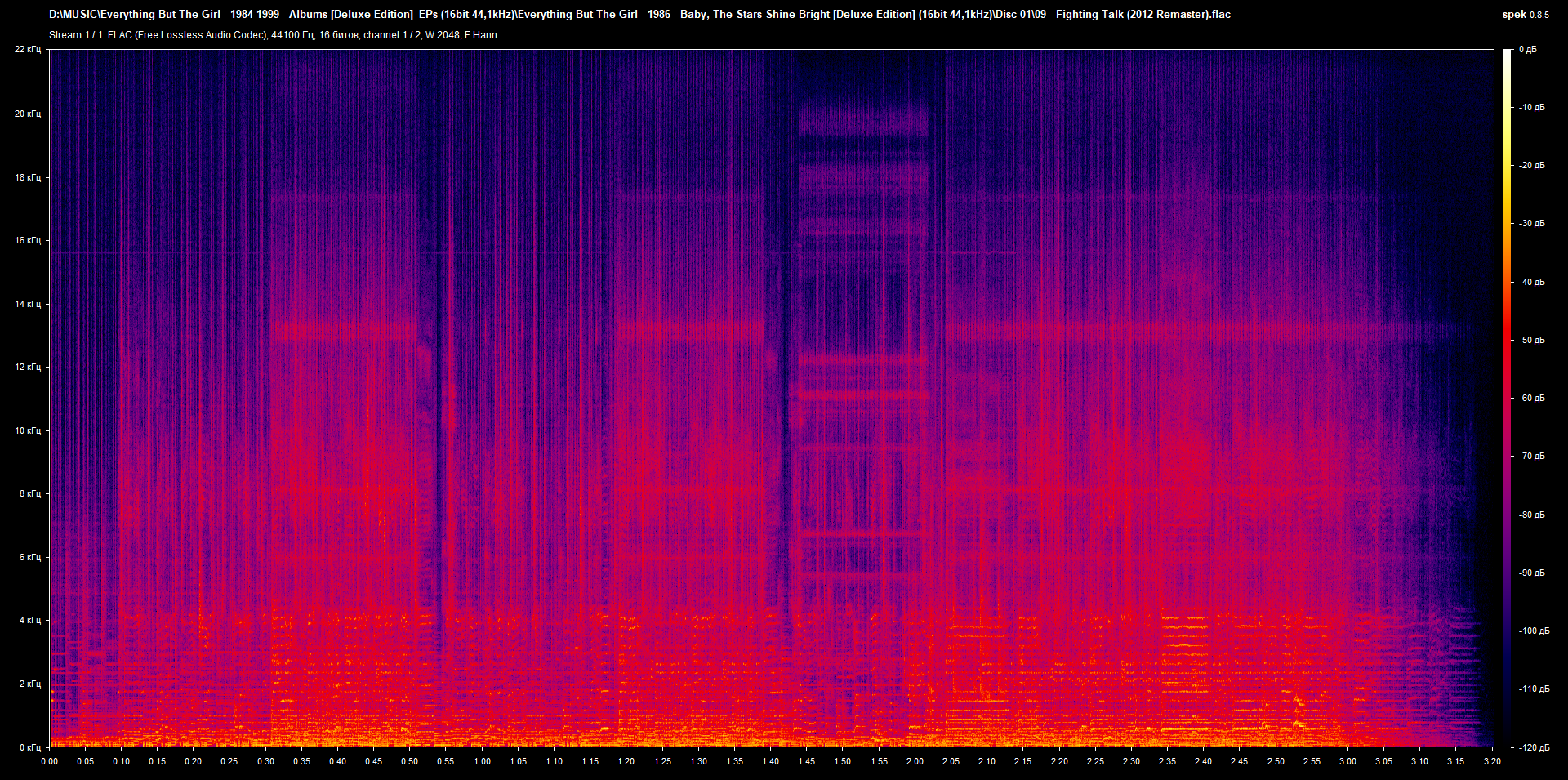1568x780 pixels.
Task: Click the '-10 дБ' level scale label
Action: click(x=1531, y=107)
